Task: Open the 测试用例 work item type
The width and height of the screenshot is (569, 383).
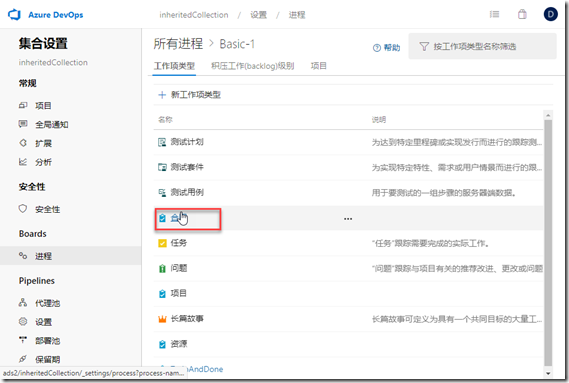Action: click(x=187, y=192)
